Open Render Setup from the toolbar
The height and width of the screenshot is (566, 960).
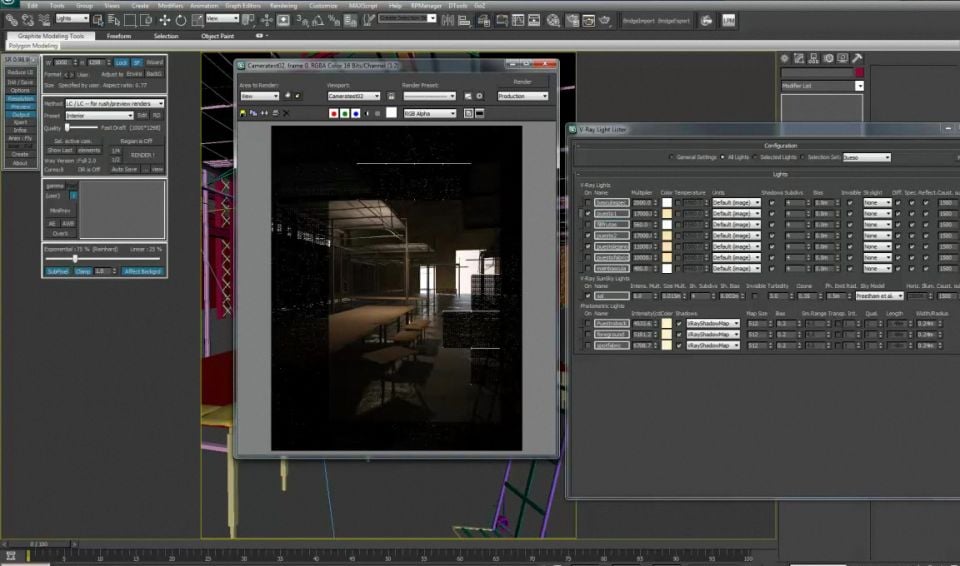coord(572,20)
